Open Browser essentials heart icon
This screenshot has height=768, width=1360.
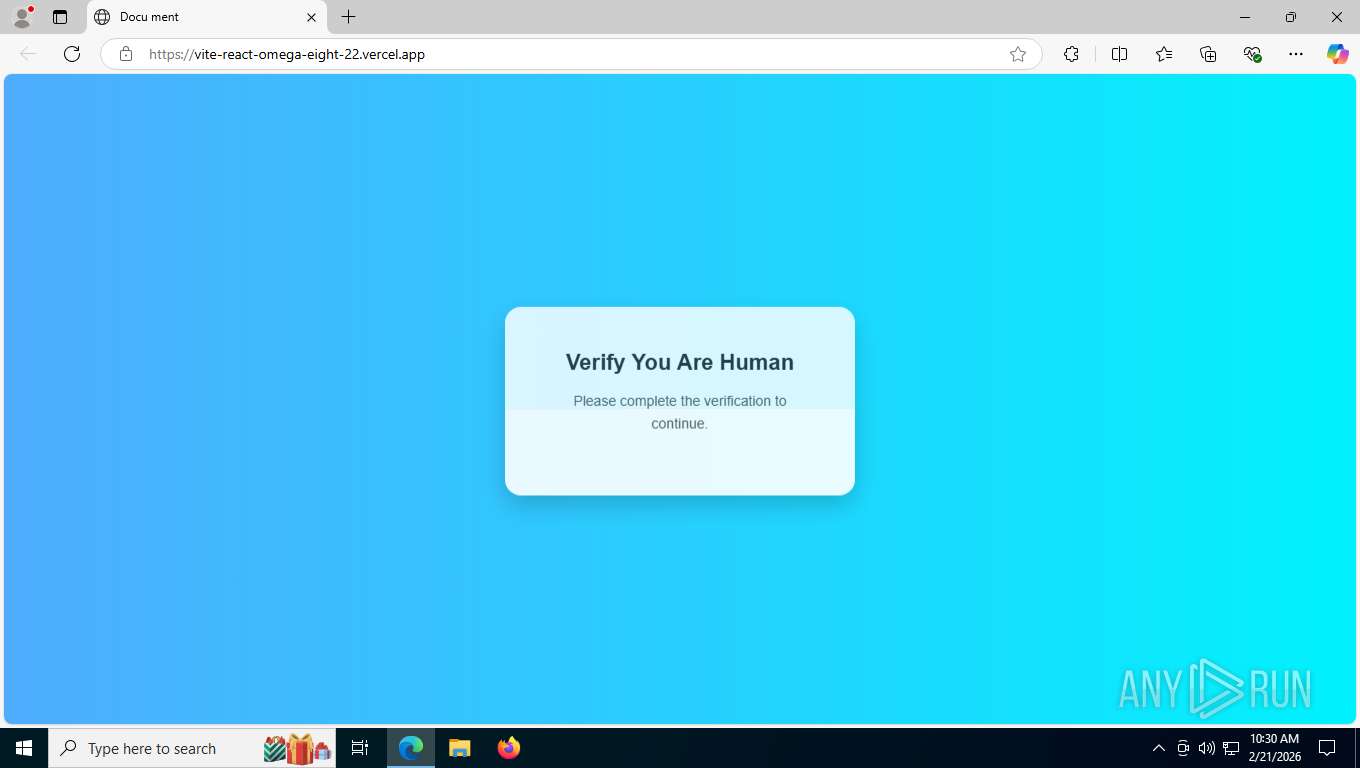pos(1252,54)
